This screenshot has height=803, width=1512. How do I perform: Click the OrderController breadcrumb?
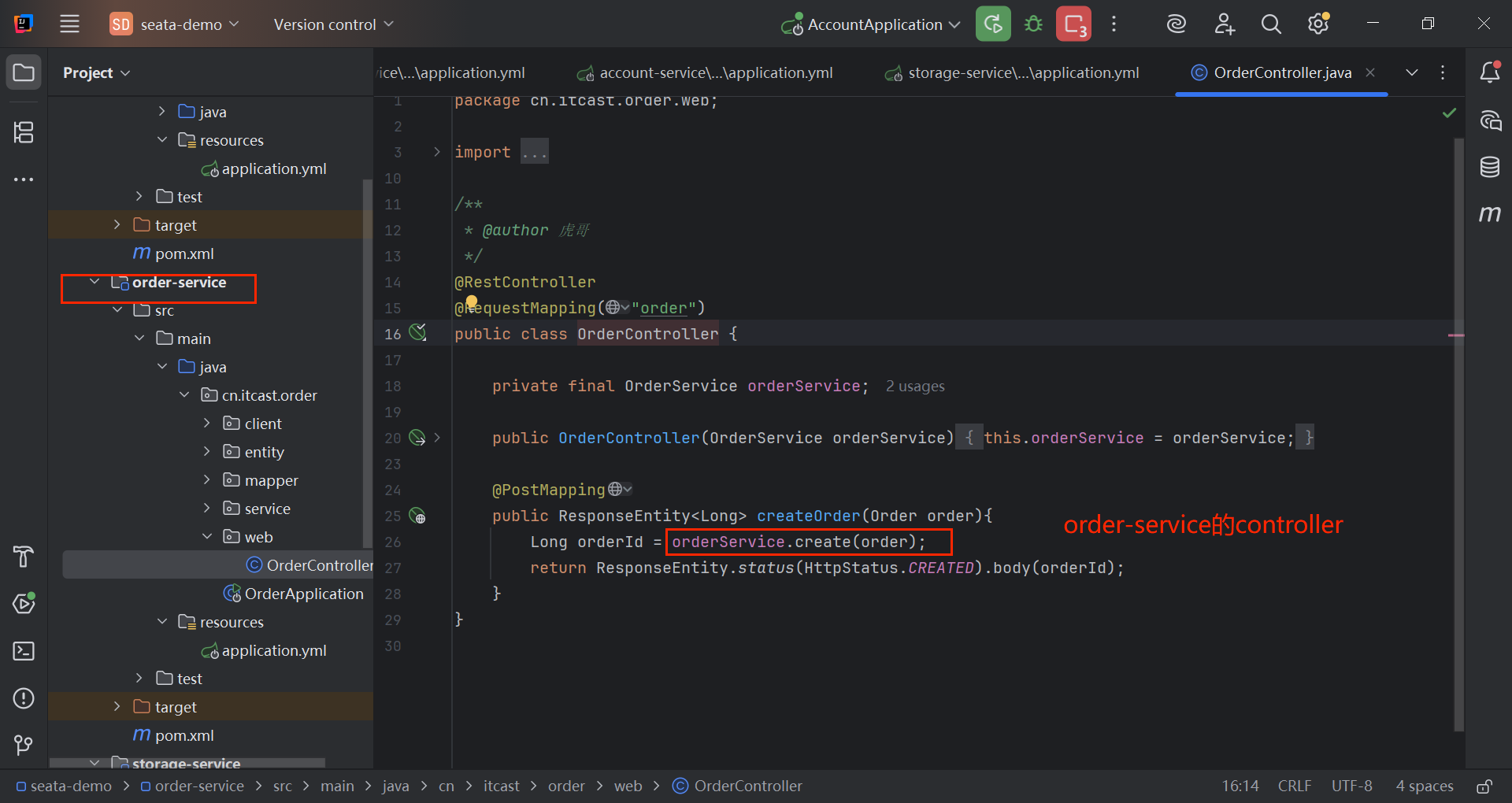coord(738,786)
